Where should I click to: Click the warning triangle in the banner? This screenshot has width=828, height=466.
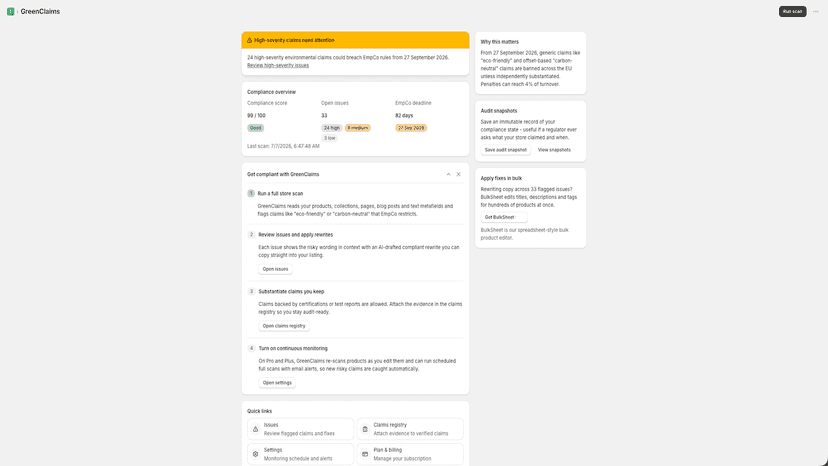point(250,40)
